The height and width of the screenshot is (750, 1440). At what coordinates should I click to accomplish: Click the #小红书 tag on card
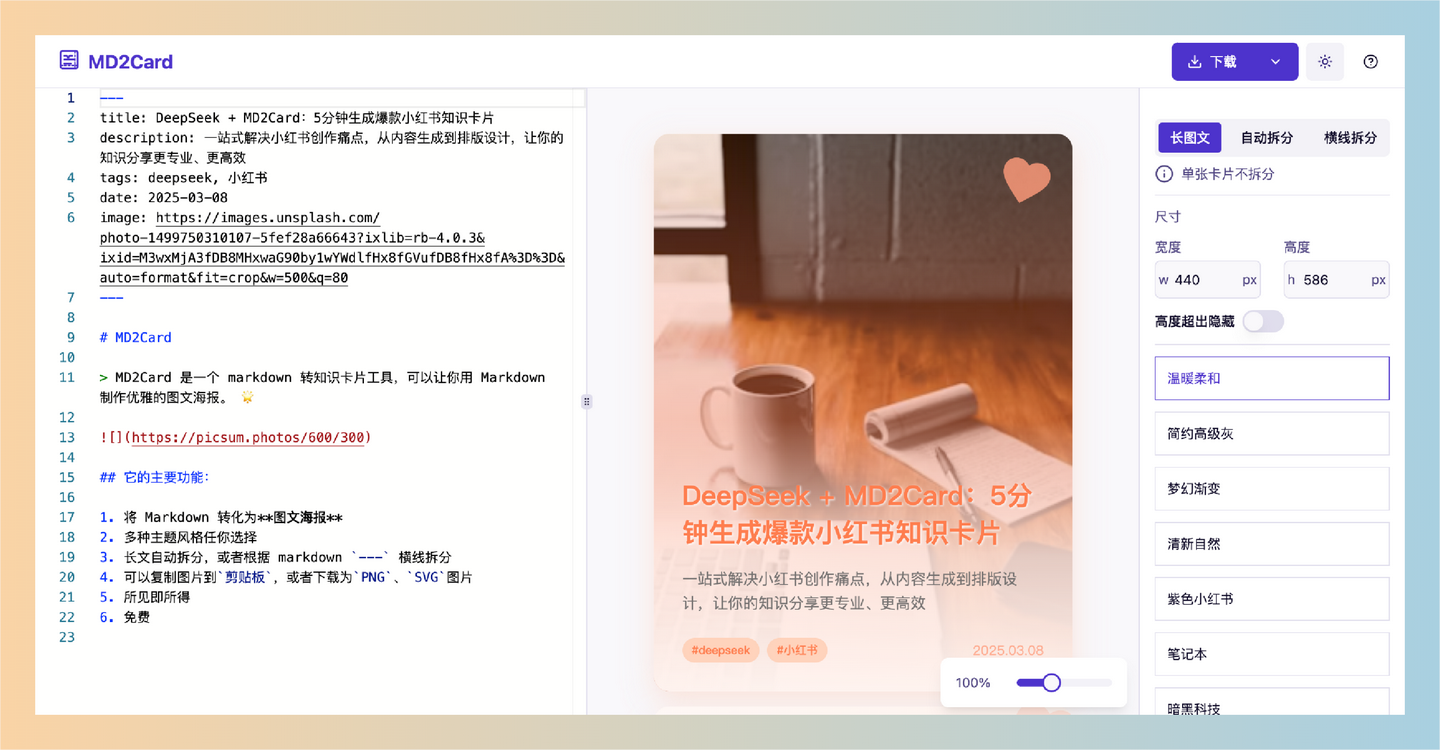click(797, 650)
